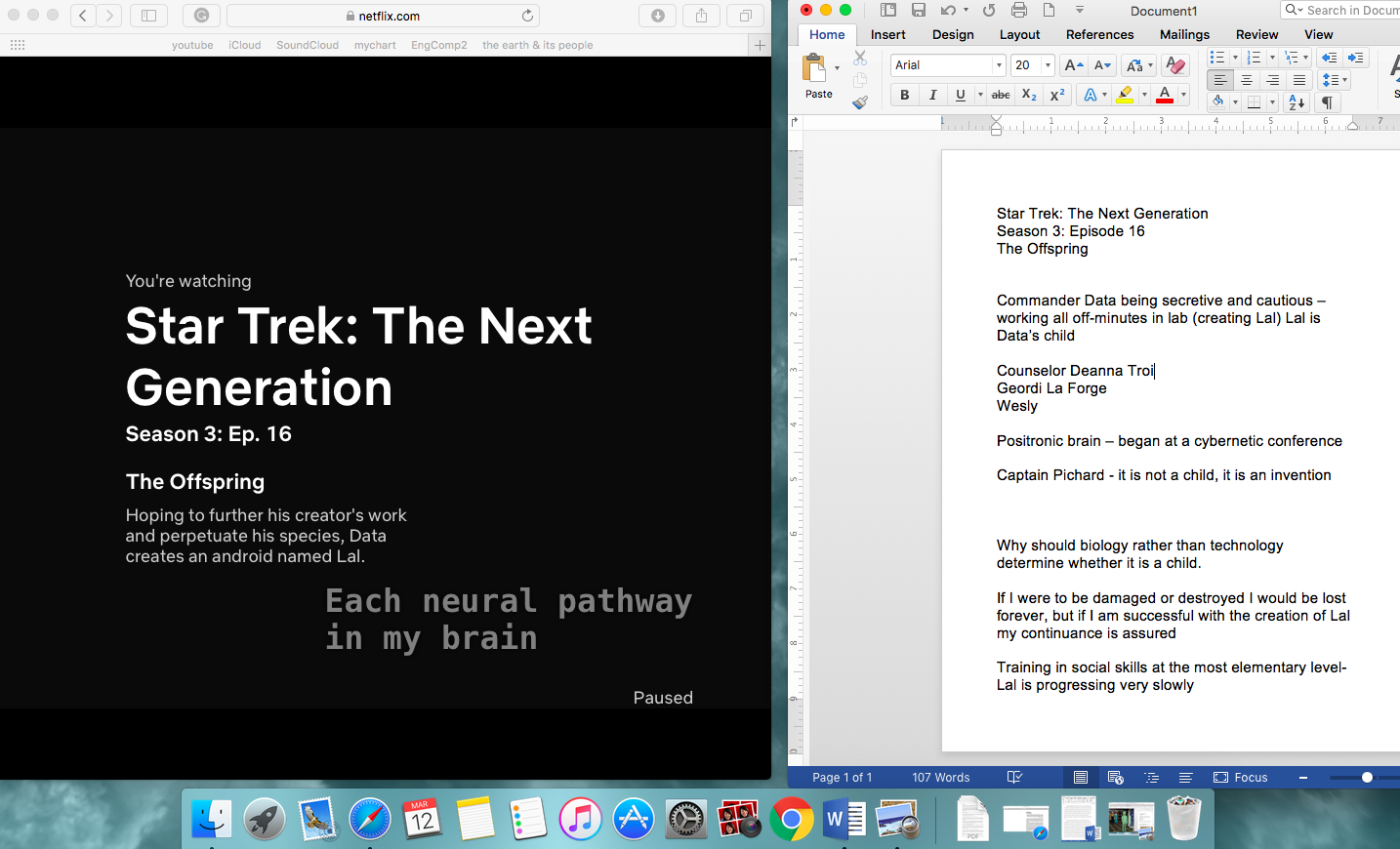Screen dimensions: 1400x849
Task: Click the spelling and grammar check status icon
Action: click(x=1014, y=778)
